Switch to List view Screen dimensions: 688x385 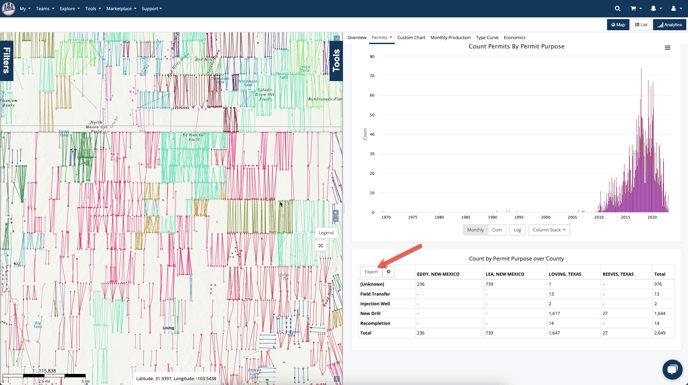[641, 25]
